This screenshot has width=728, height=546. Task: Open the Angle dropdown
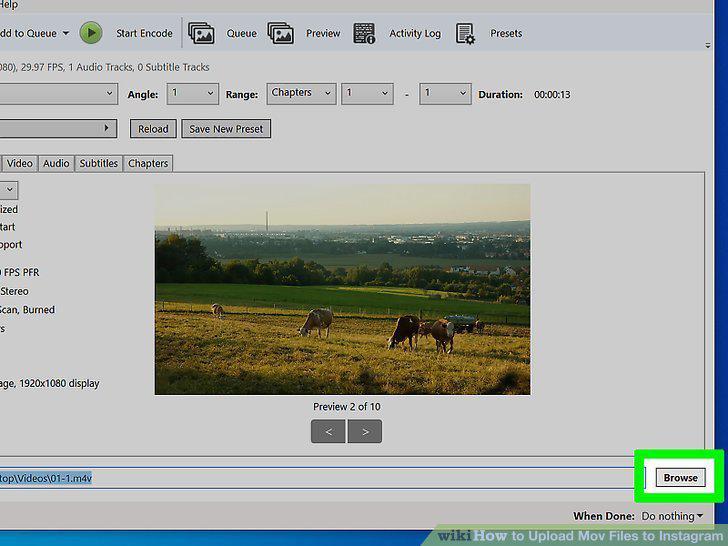(193, 94)
